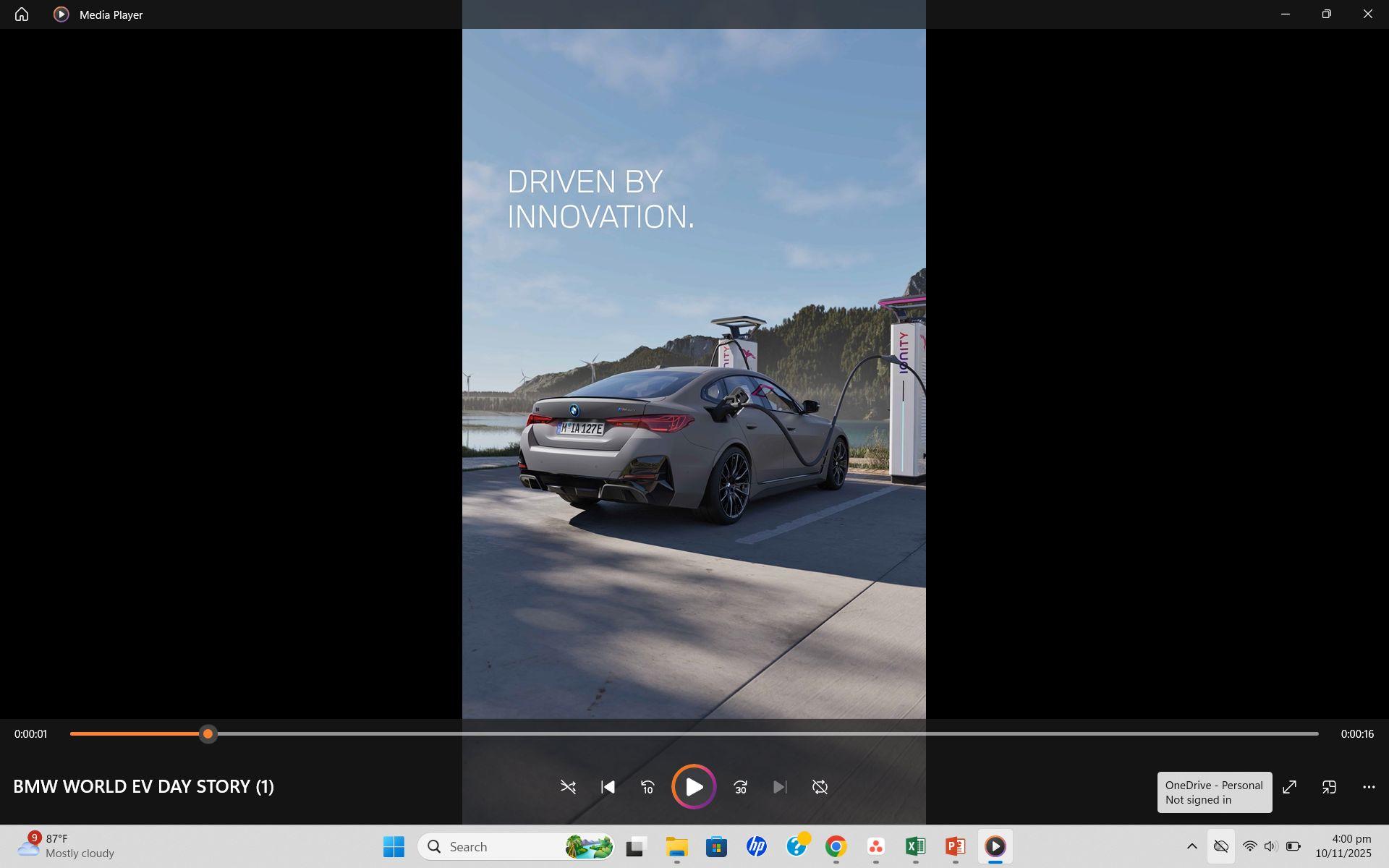Image resolution: width=1389 pixels, height=868 pixels.
Task: Toggle repeat mode
Action: (820, 787)
